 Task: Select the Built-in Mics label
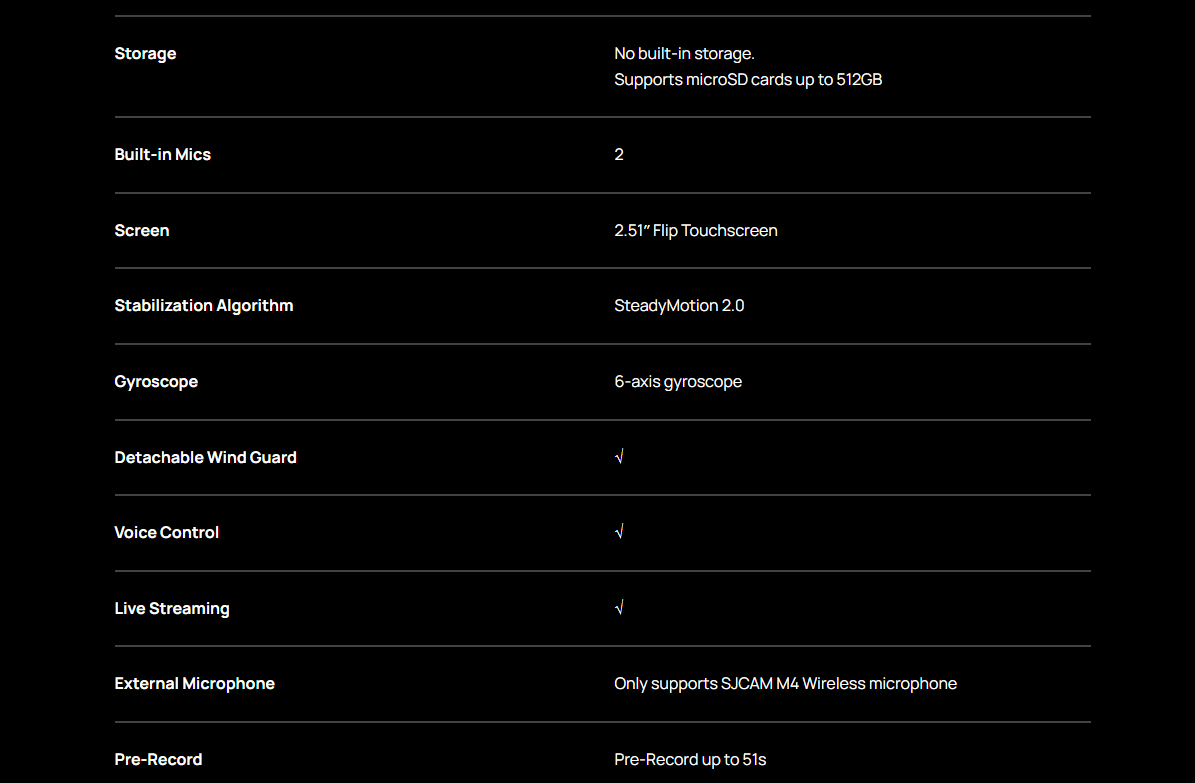(163, 155)
